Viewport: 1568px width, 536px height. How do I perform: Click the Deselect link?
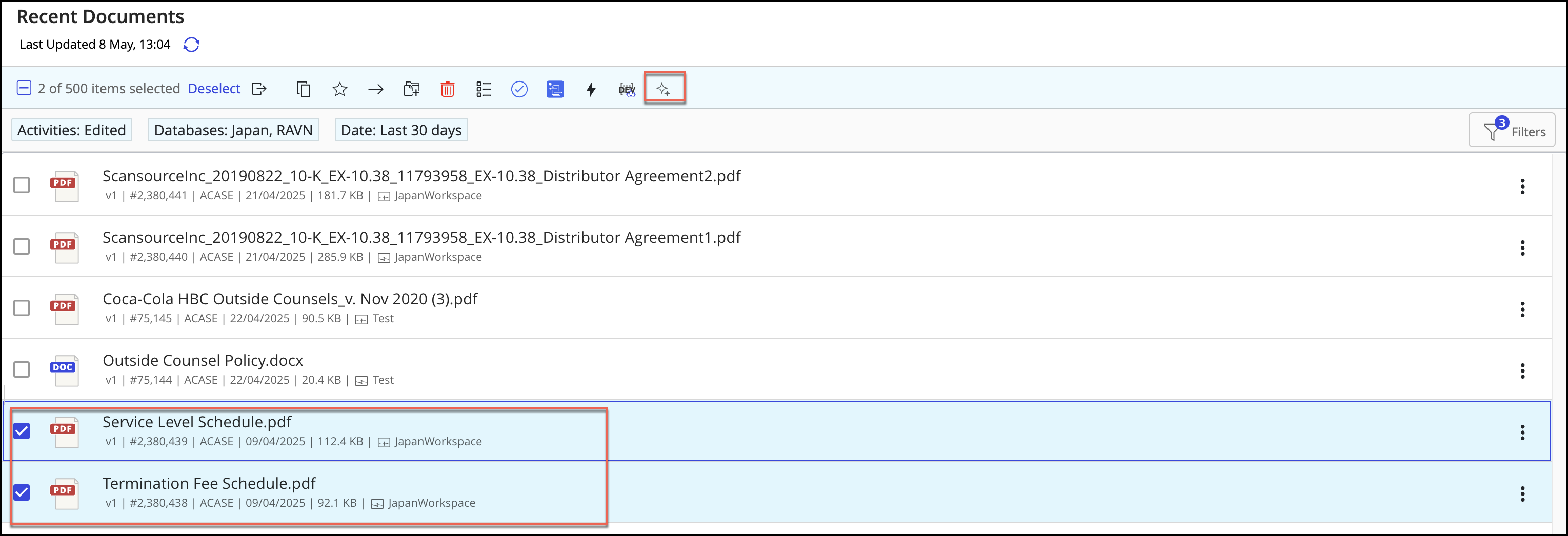click(214, 89)
